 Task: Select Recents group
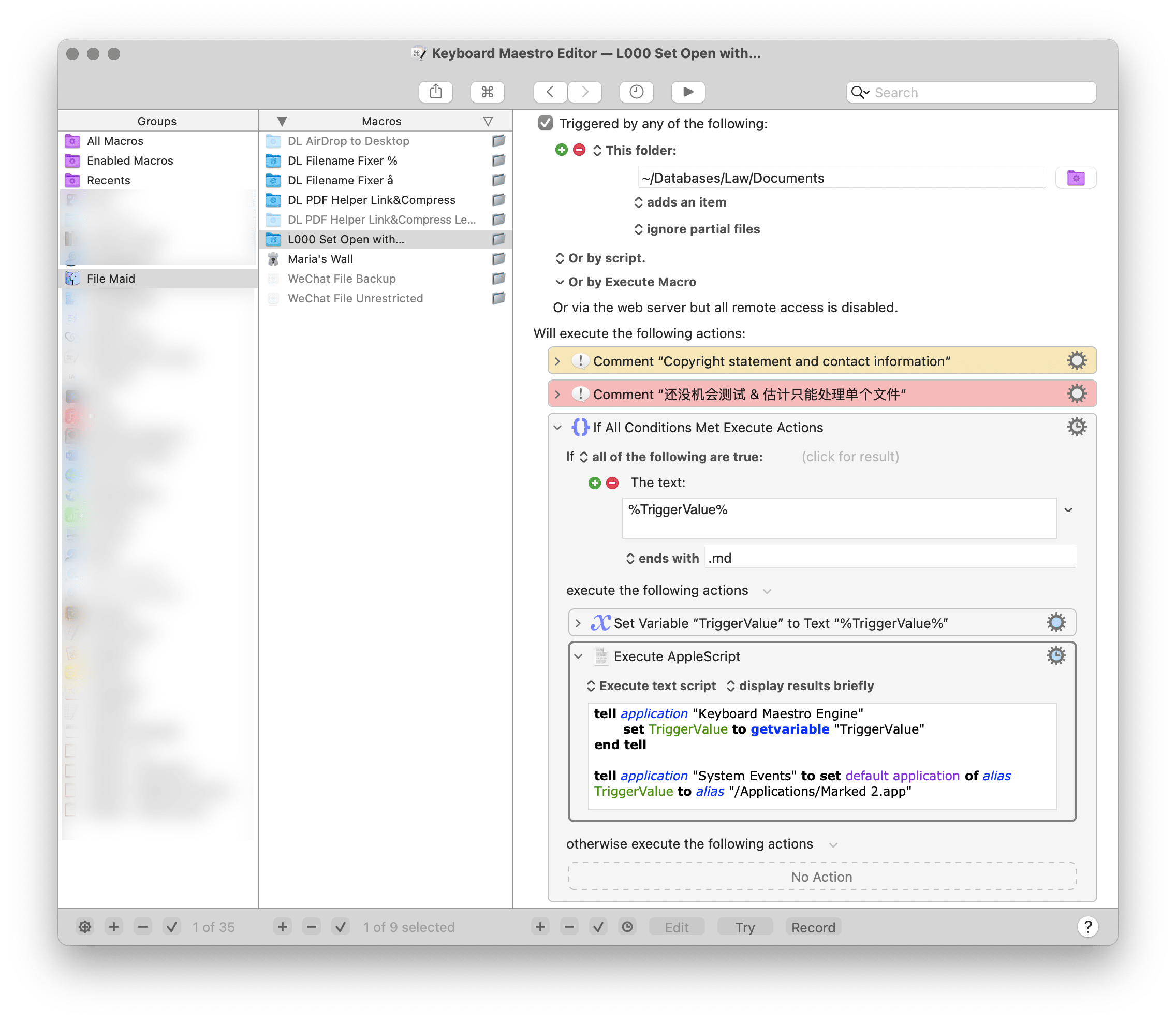158,180
